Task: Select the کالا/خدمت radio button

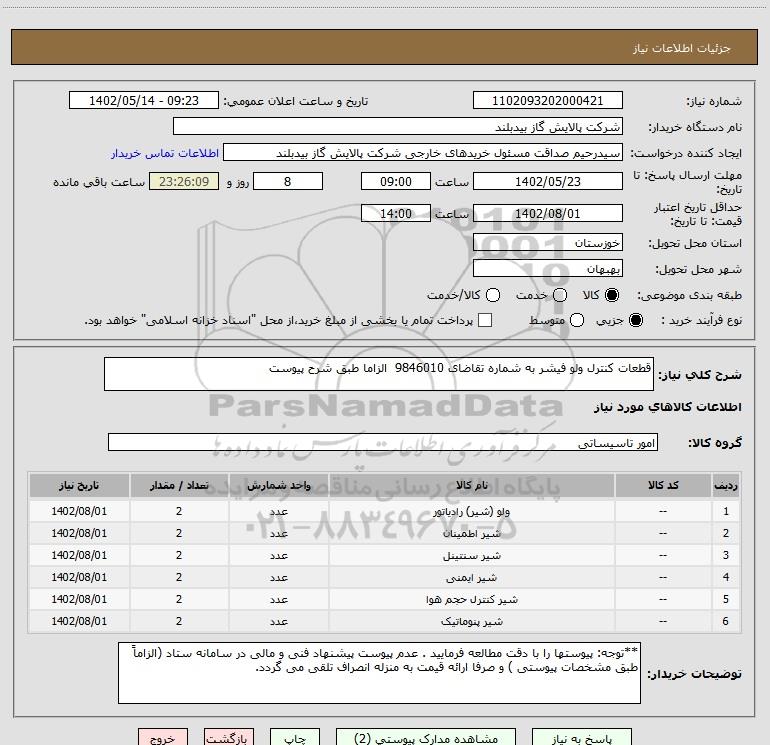Action: click(493, 295)
